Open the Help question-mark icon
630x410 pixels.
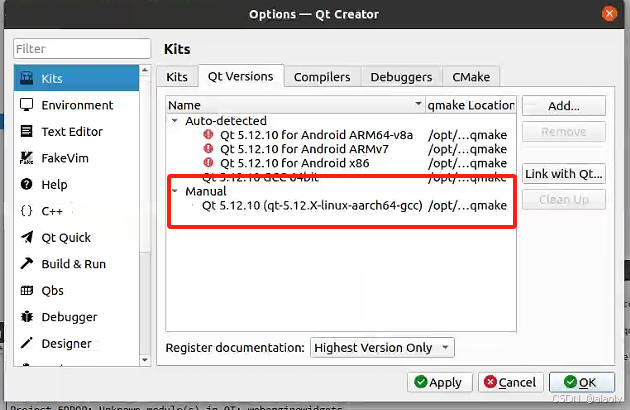pos(27,184)
